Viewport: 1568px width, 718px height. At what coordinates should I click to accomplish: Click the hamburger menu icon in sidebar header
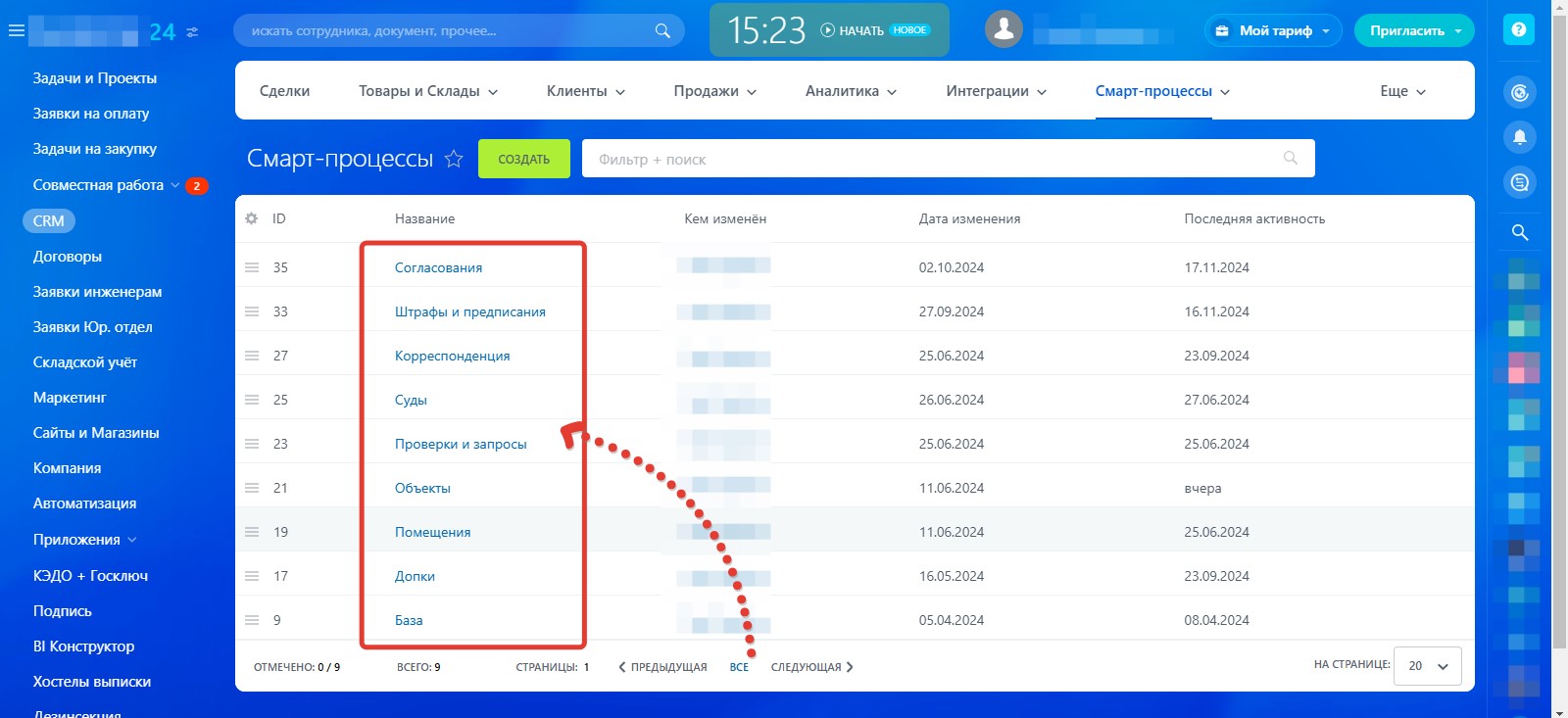click(16, 31)
